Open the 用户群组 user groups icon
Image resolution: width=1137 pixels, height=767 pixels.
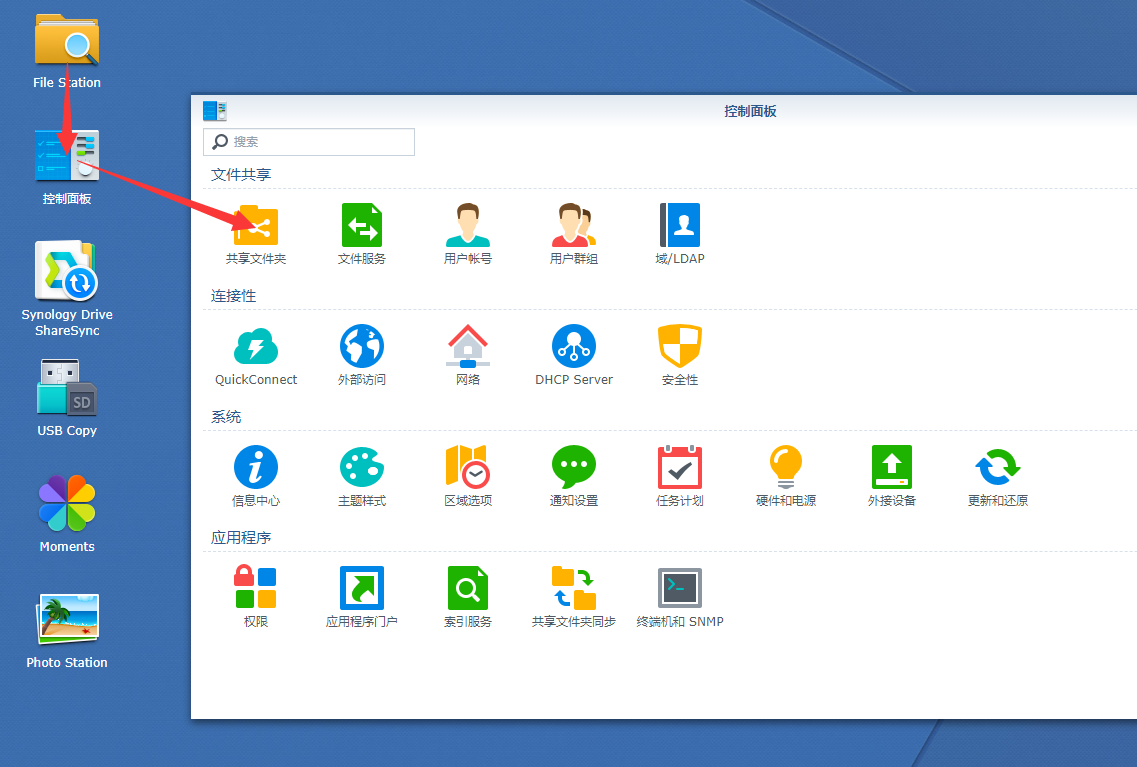[x=574, y=226]
